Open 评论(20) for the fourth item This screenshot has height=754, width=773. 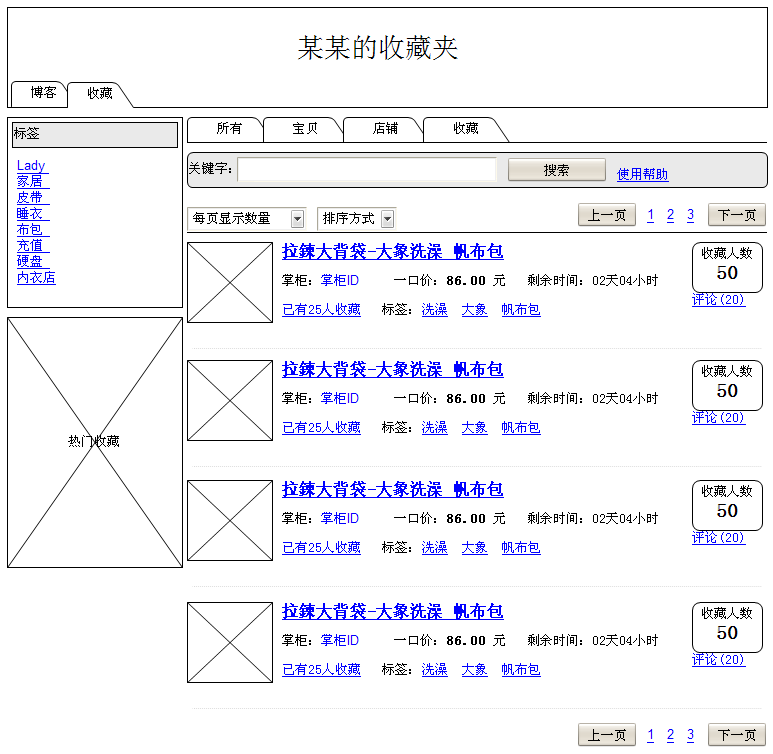pyautogui.click(x=718, y=660)
